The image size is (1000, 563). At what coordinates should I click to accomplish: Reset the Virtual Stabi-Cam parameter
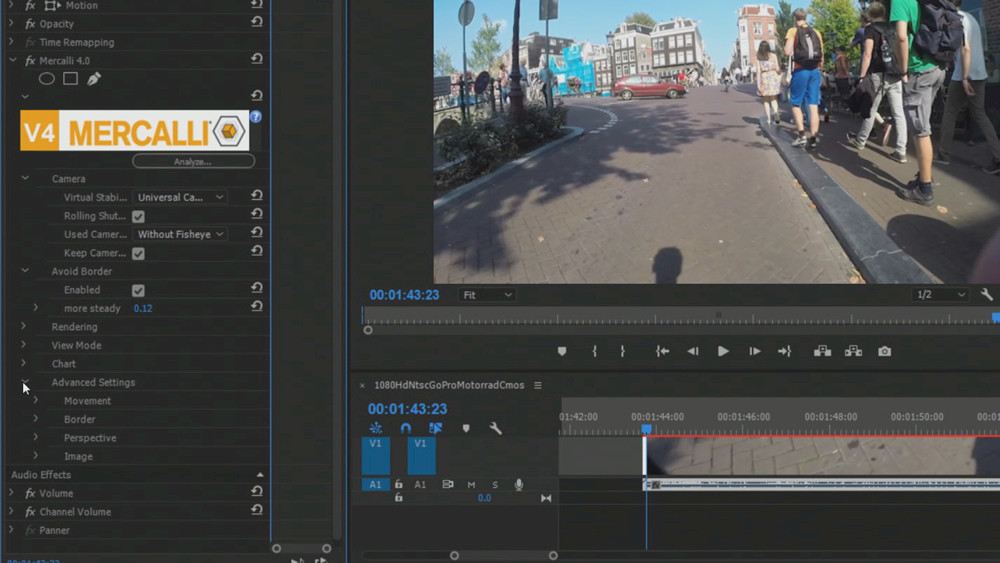(x=256, y=195)
